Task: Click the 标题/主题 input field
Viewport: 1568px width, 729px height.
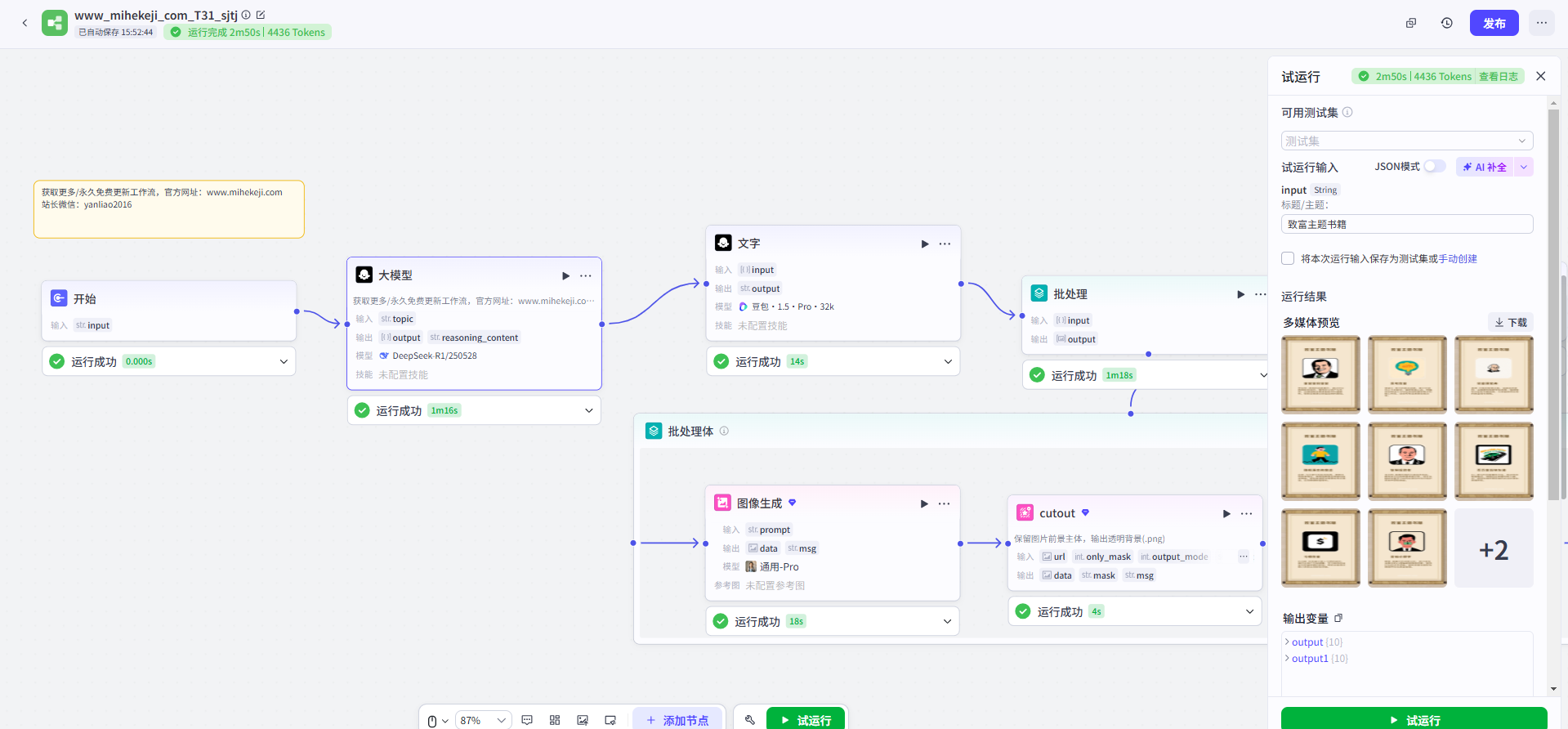Action: [x=1406, y=224]
